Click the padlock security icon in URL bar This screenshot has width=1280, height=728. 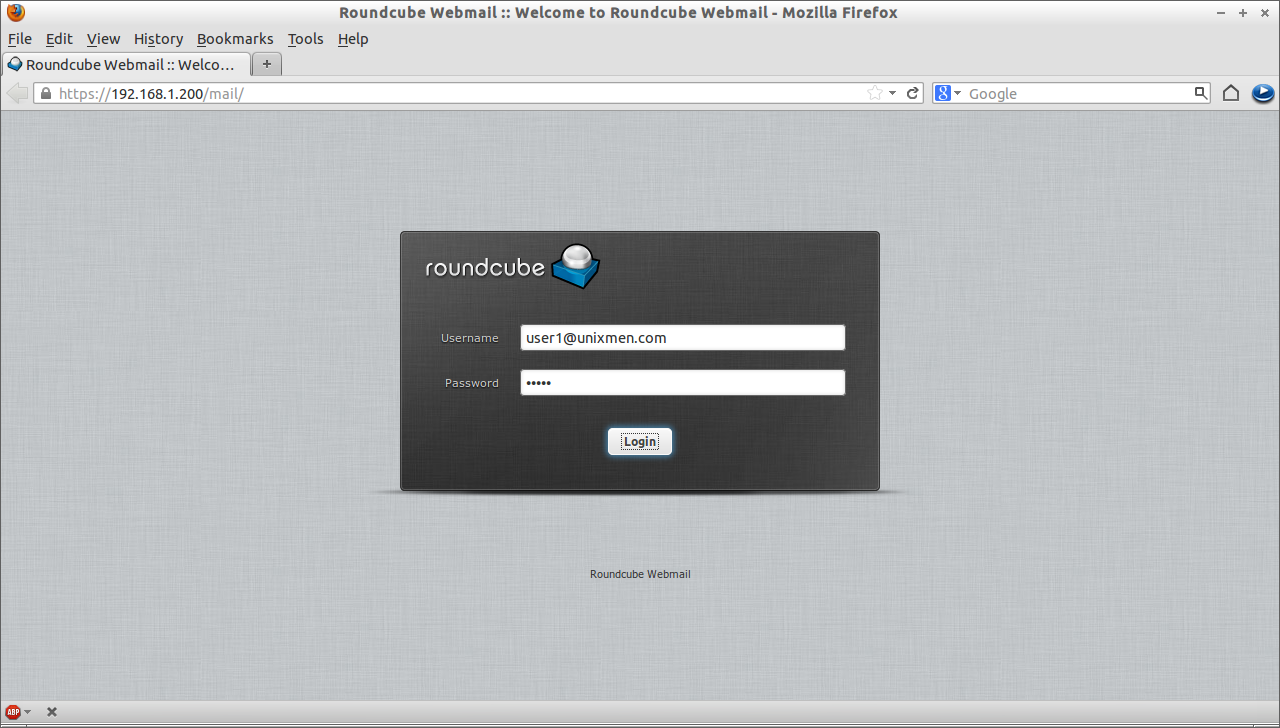pyautogui.click(x=45, y=93)
